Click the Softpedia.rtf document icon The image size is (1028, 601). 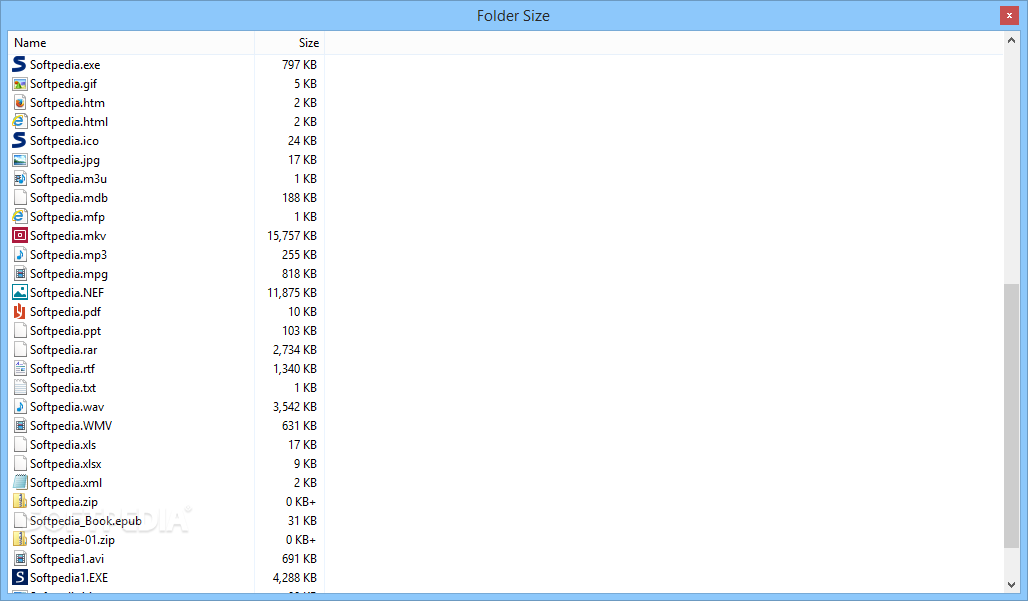(20, 369)
